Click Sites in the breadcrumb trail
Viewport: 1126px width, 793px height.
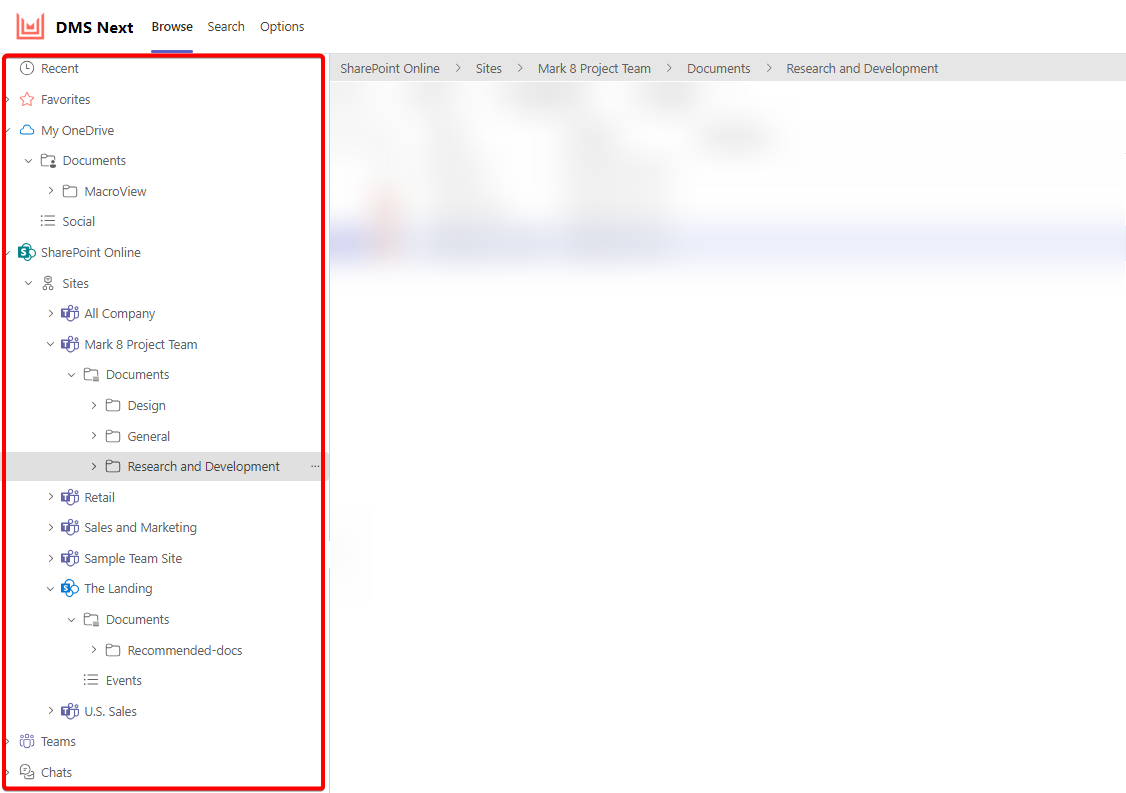(x=488, y=68)
